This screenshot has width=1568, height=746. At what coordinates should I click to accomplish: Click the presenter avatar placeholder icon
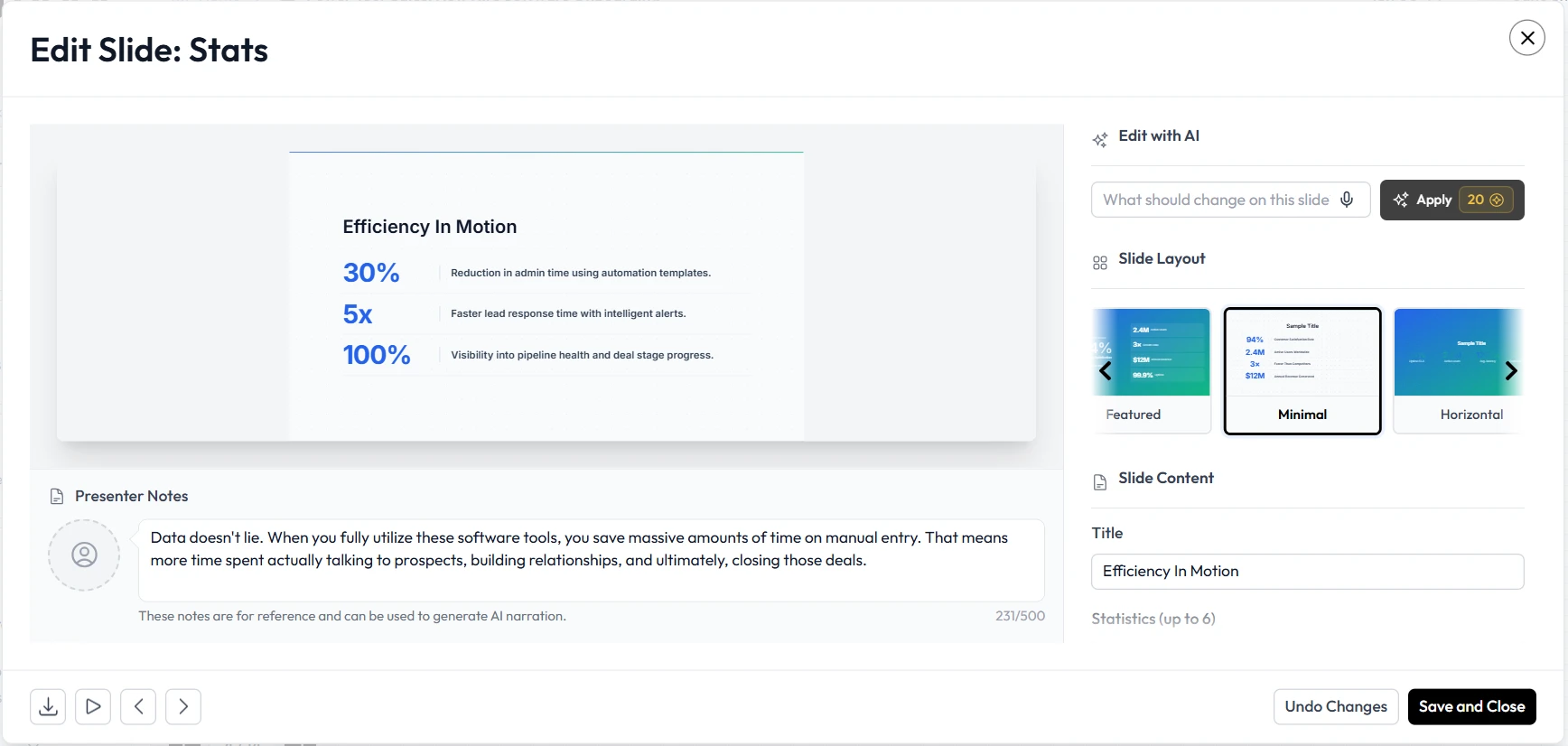[84, 555]
